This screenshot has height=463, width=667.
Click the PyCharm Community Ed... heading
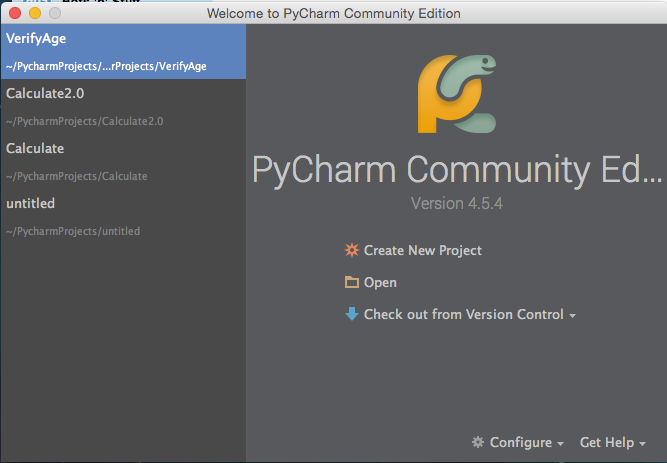click(457, 170)
